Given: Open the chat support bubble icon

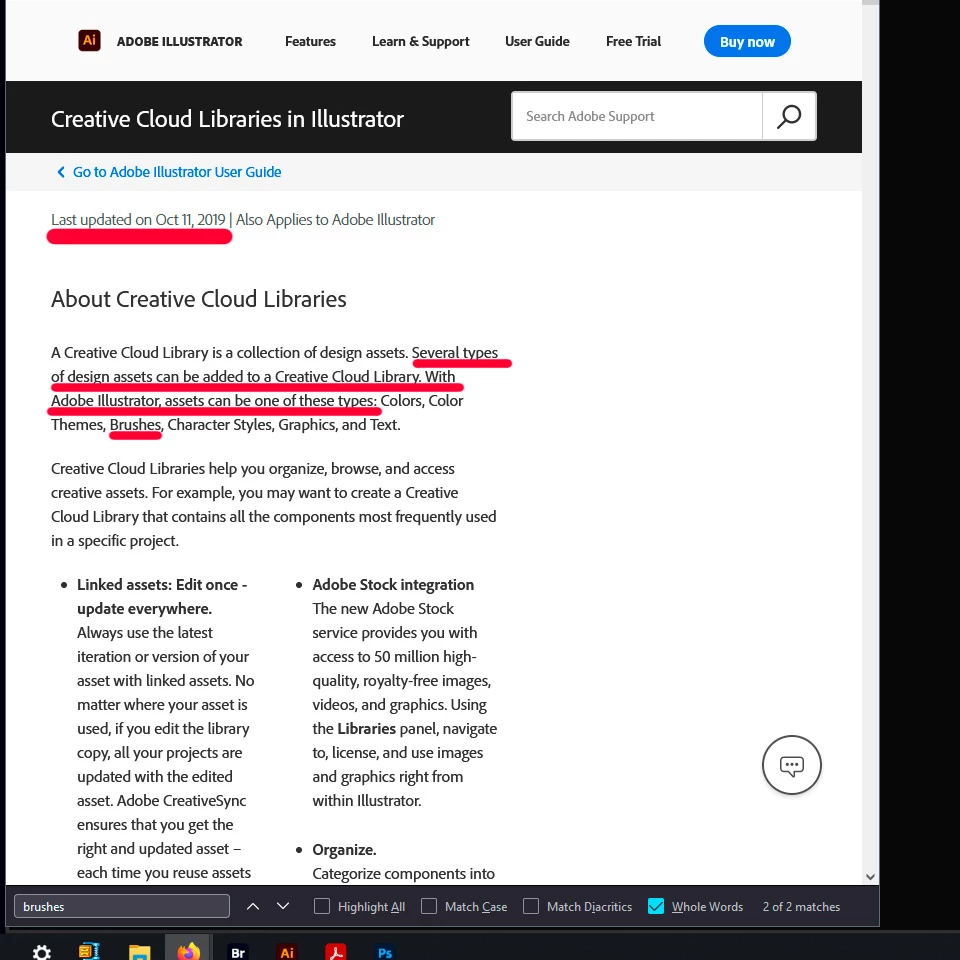Looking at the screenshot, I should click(791, 765).
